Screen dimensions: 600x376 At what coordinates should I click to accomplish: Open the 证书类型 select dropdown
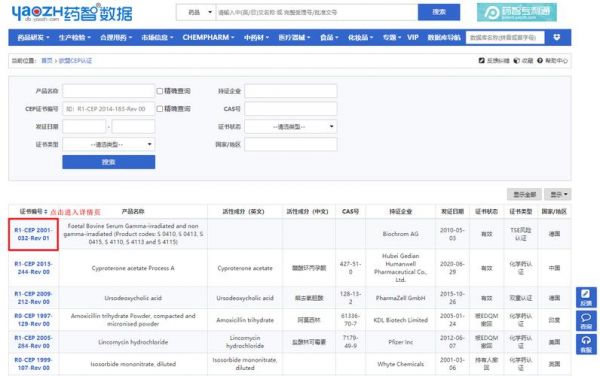109,144
